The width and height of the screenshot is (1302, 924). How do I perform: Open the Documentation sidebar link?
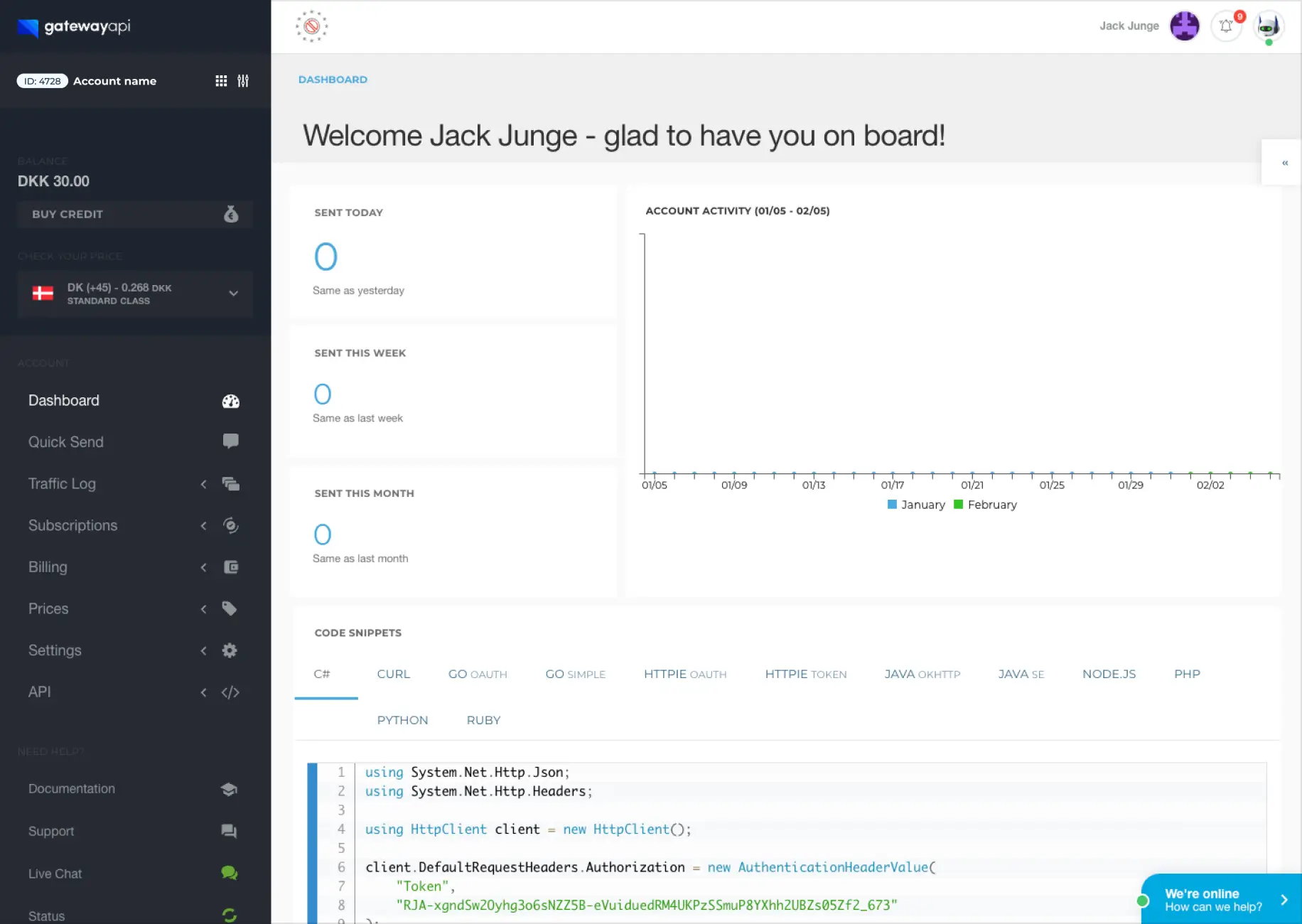pos(71,789)
